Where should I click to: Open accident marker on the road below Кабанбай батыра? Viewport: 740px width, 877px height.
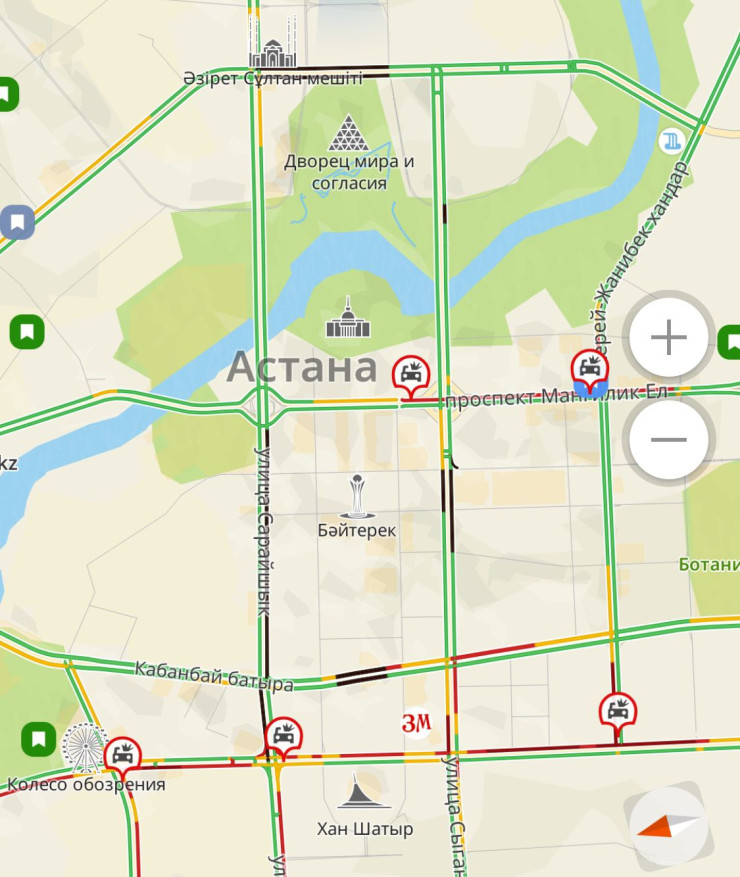coord(618,714)
